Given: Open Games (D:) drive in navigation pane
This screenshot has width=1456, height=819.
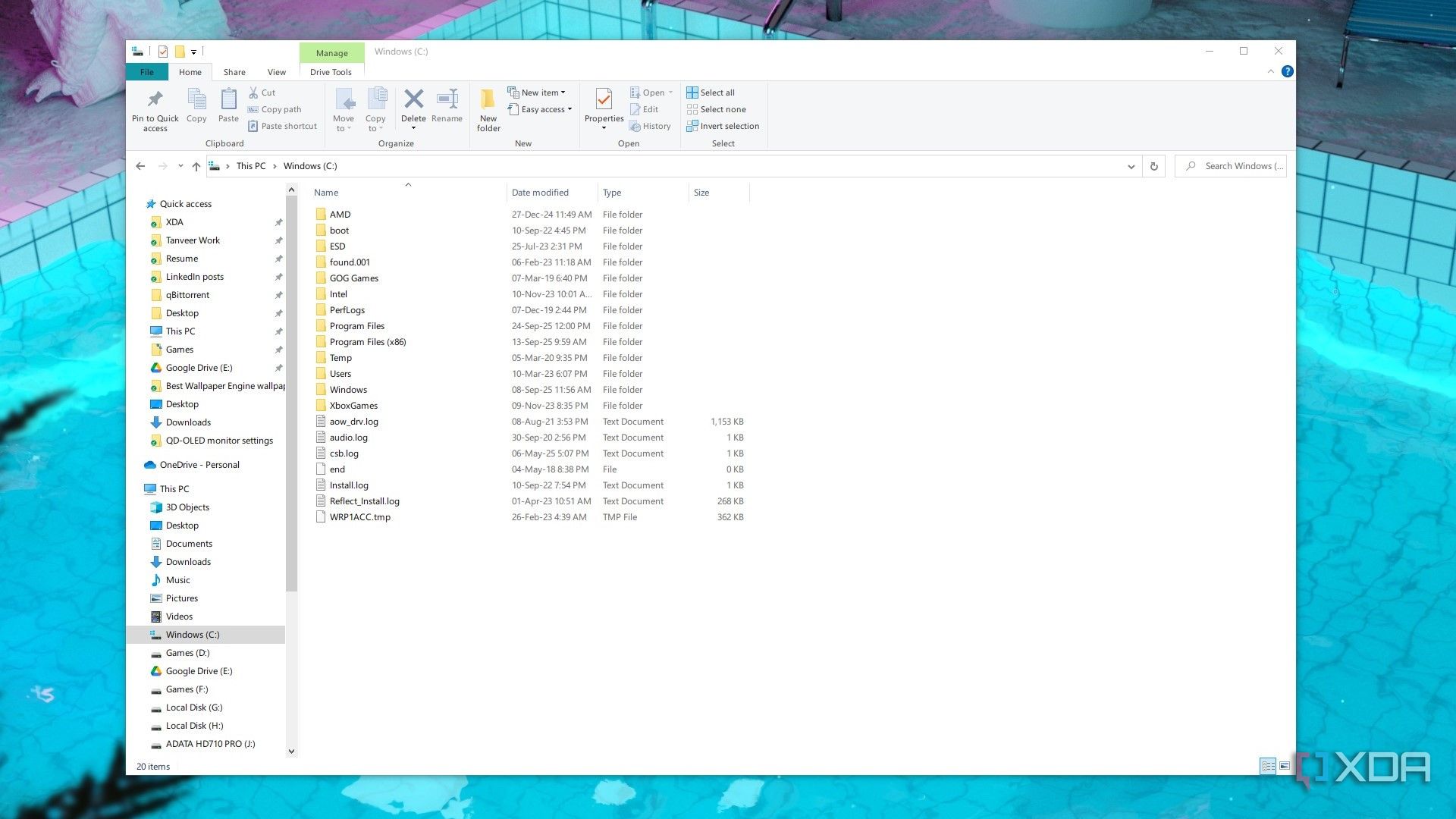Looking at the screenshot, I should [x=187, y=653].
